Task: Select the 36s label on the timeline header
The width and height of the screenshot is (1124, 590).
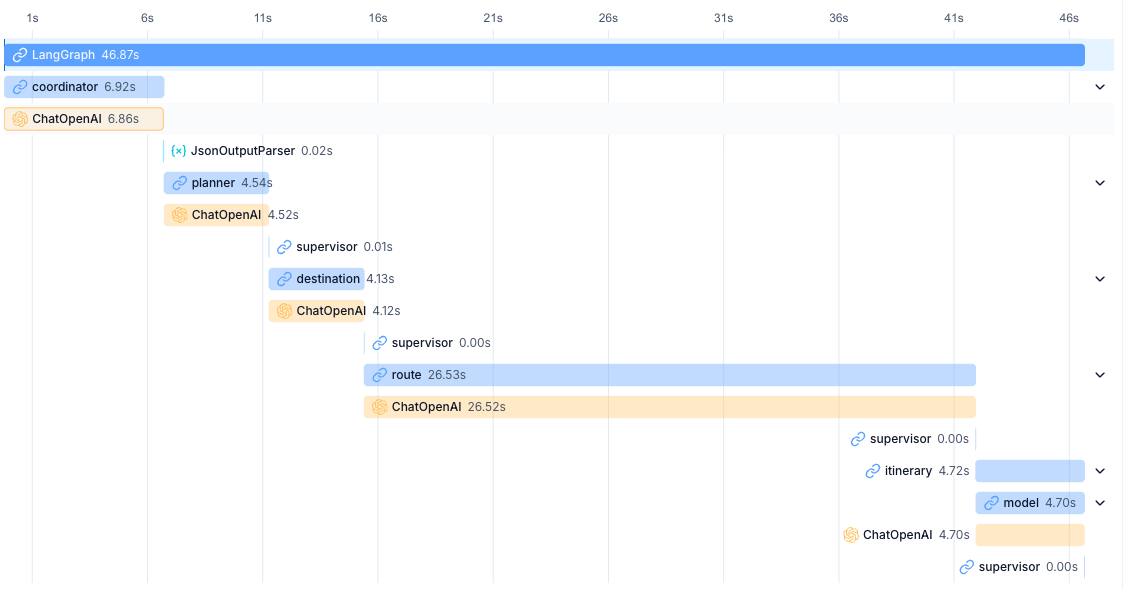Action: (839, 18)
